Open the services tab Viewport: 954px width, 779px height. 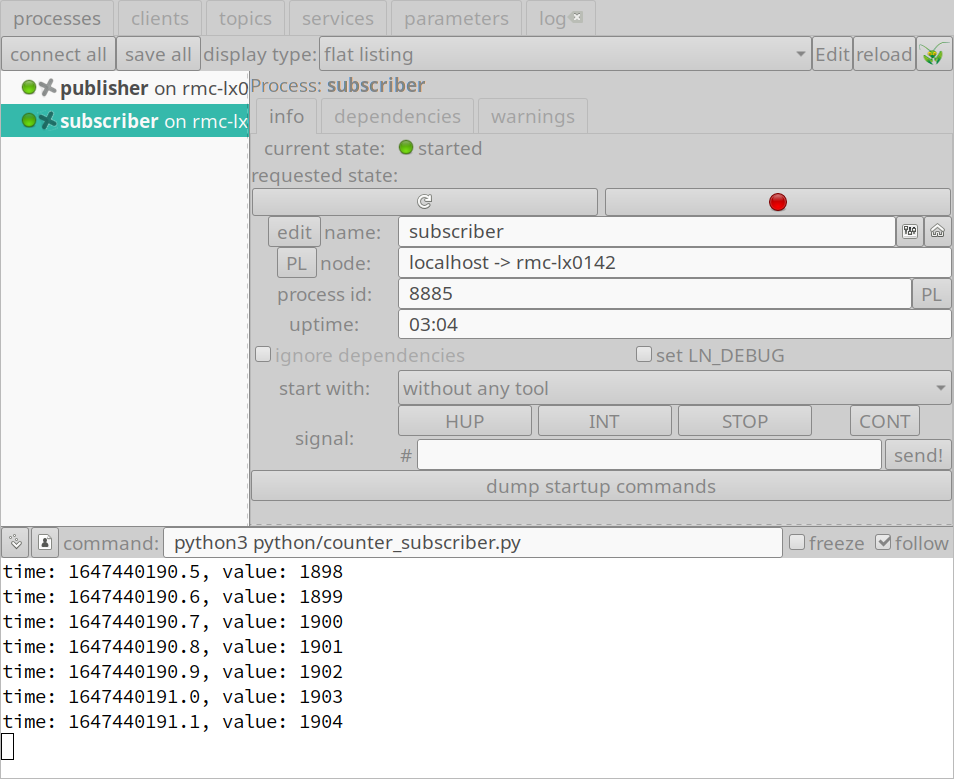click(338, 18)
